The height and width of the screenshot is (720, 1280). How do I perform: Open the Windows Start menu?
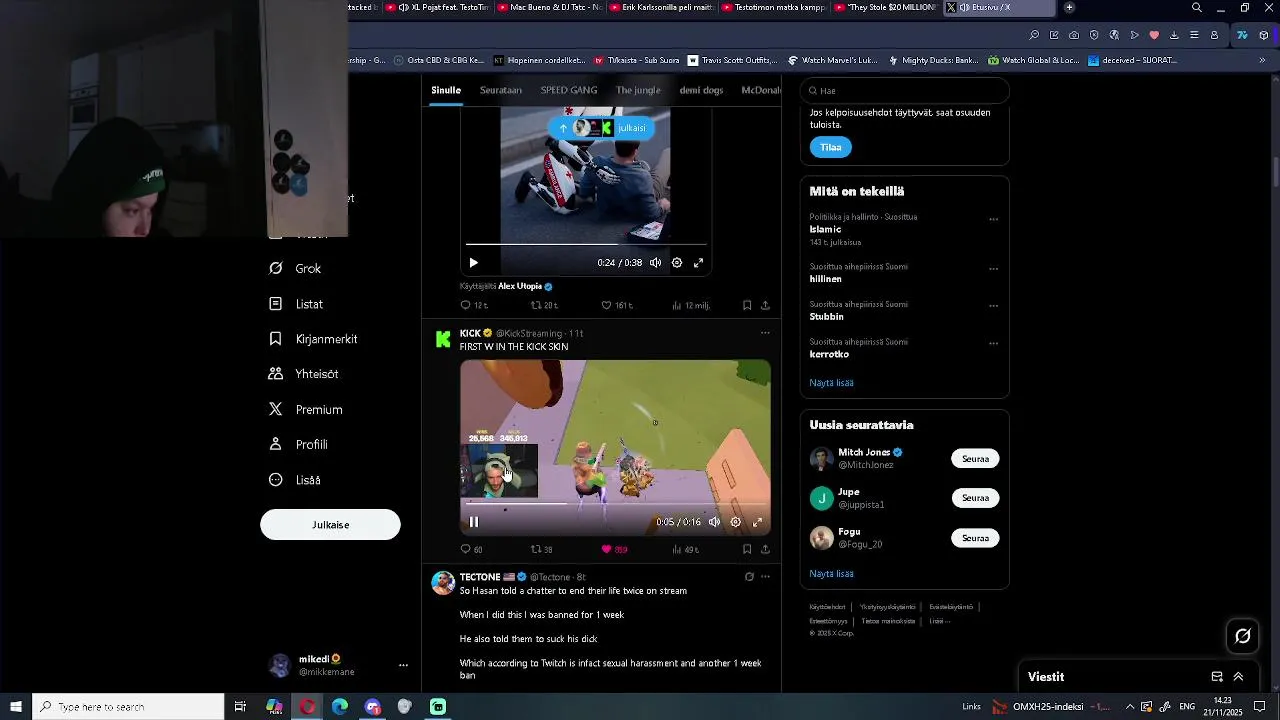coord(16,707)
